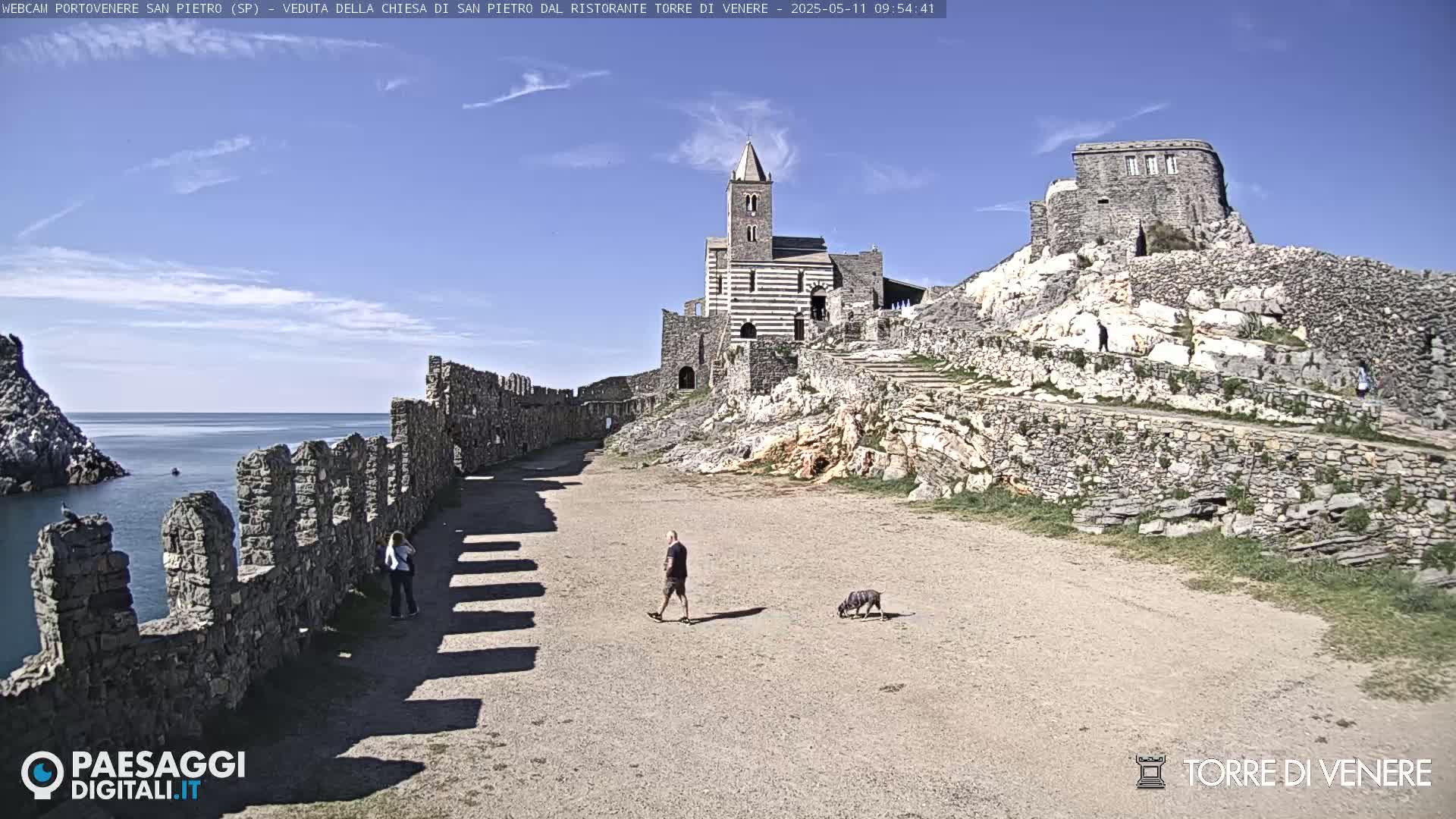Click the TORRE DI VENERE logo text

tap(1307, 773)
